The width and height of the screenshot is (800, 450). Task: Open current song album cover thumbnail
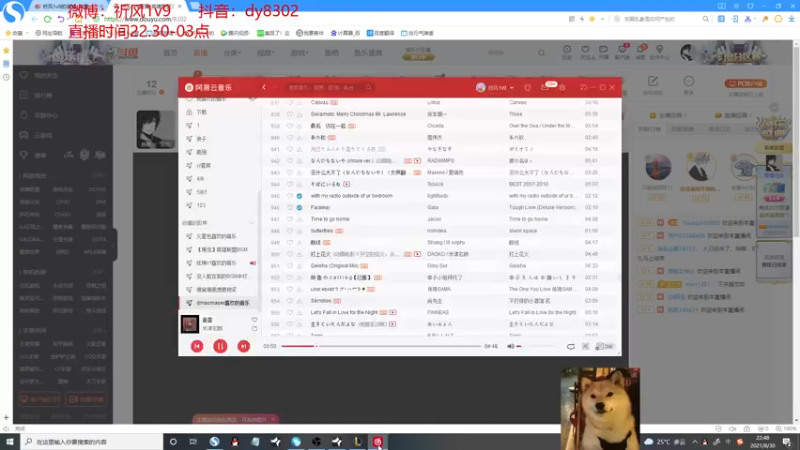point(190,324)
